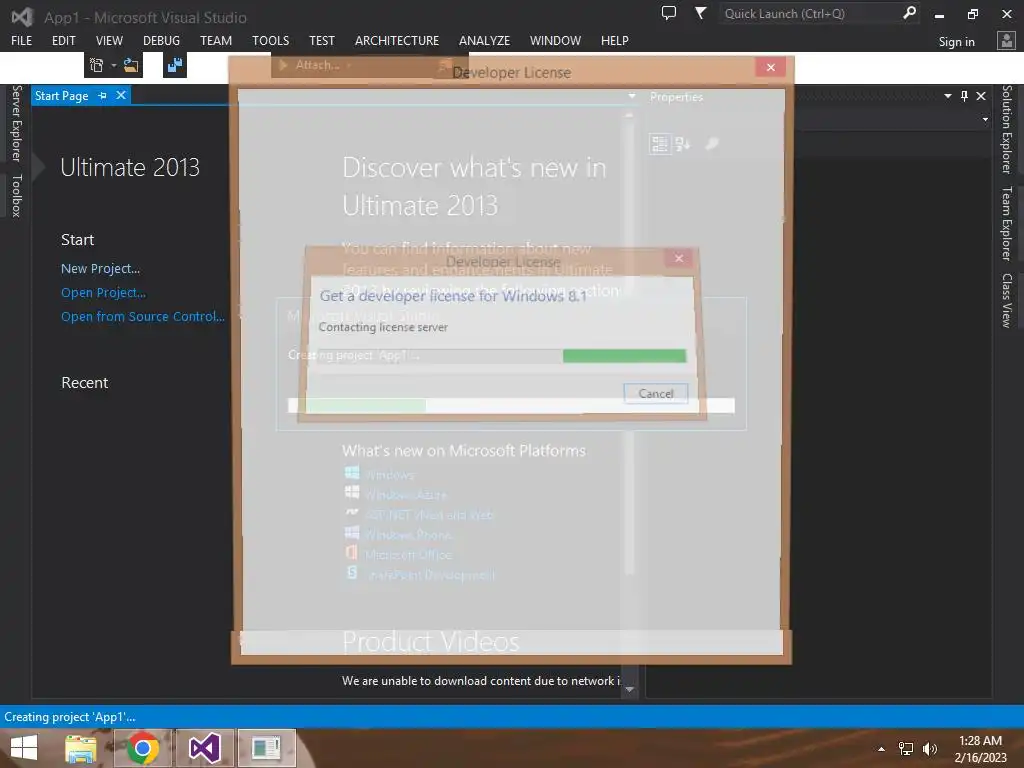Click the rightmost pinned taskbar app icon
The width and height of the screenshot is (1024, 768).
[x=266, y=748]
